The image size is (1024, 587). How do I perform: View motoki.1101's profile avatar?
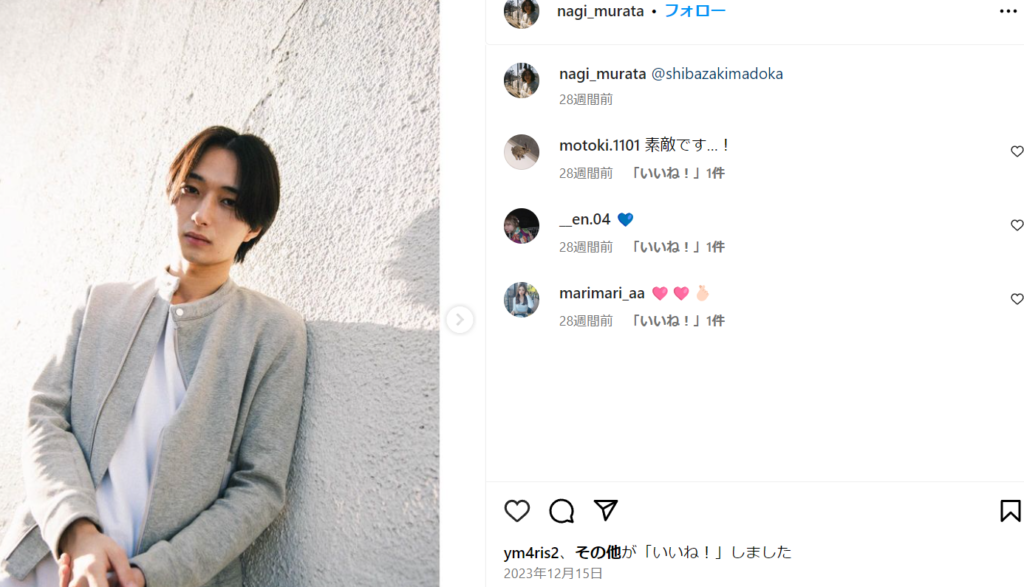click(522, 152)
